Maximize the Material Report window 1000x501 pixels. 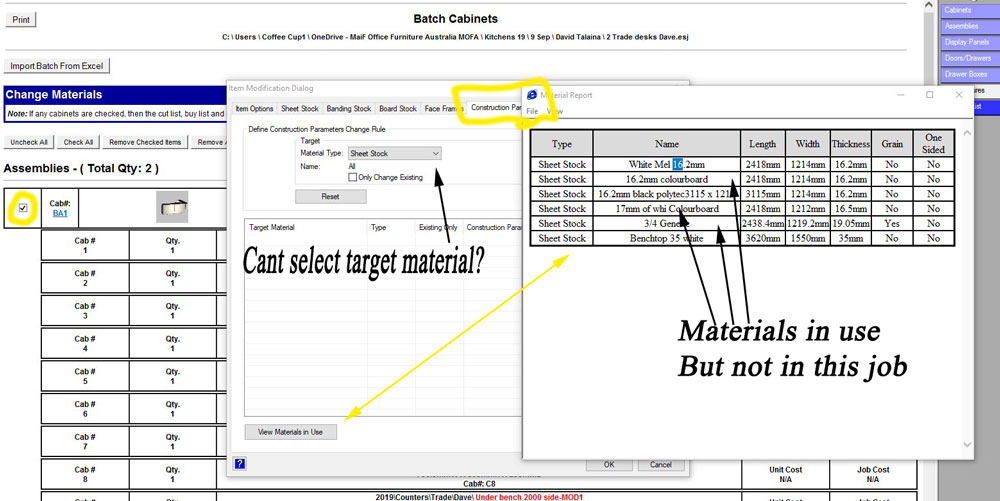click(929, 95)
